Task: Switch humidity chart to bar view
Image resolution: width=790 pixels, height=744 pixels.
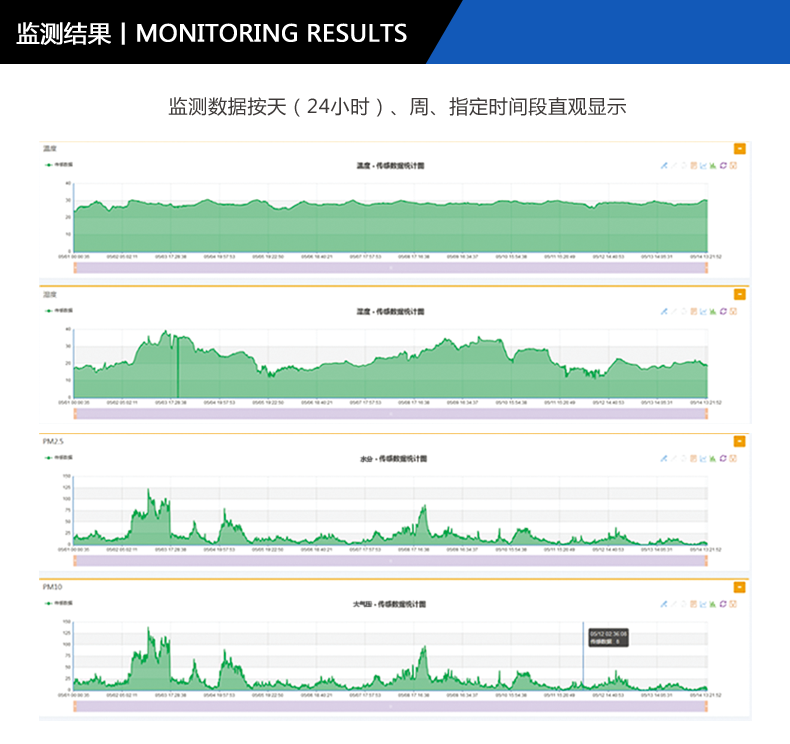Action: pyautogui.click(x=713, y=311)
